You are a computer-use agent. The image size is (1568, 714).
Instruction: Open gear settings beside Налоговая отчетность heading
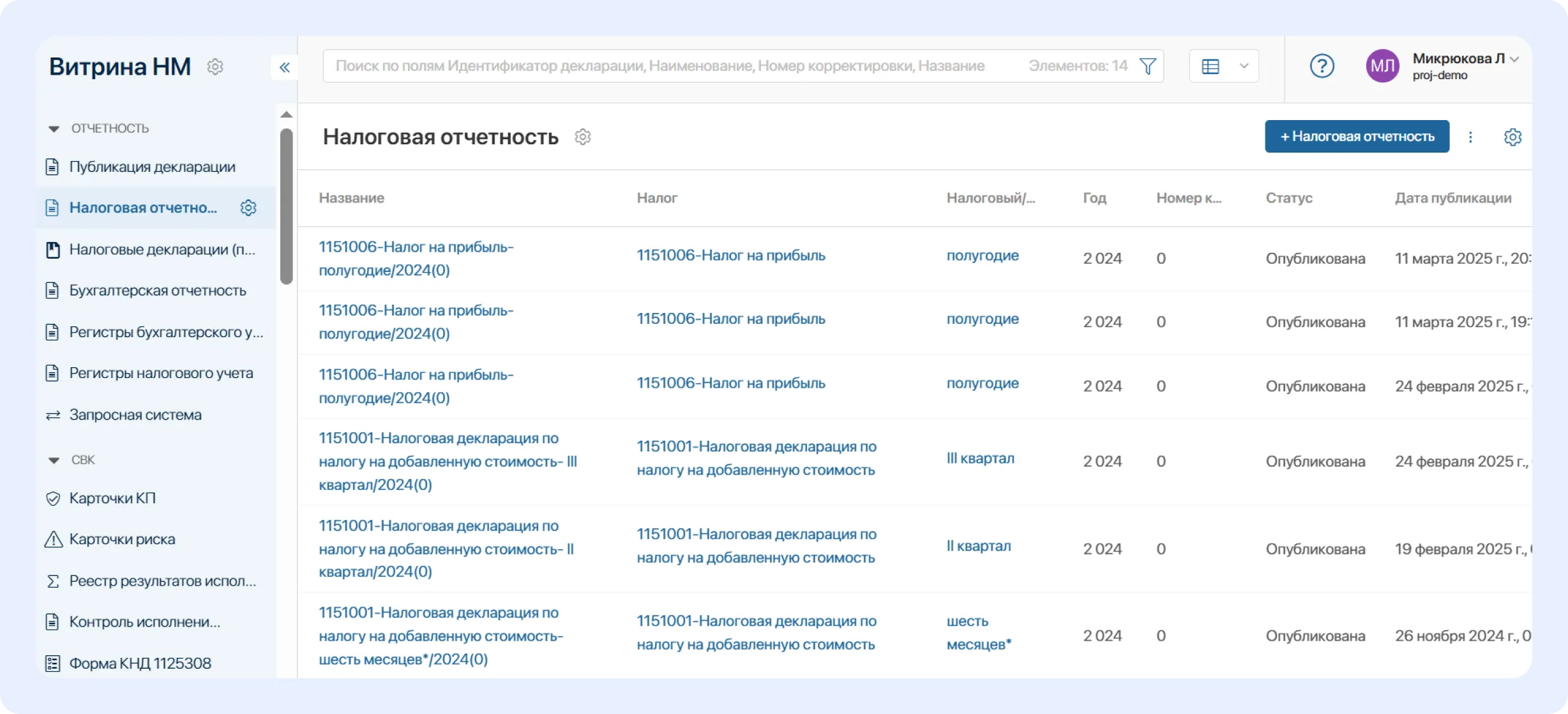[x=582, y=137]
